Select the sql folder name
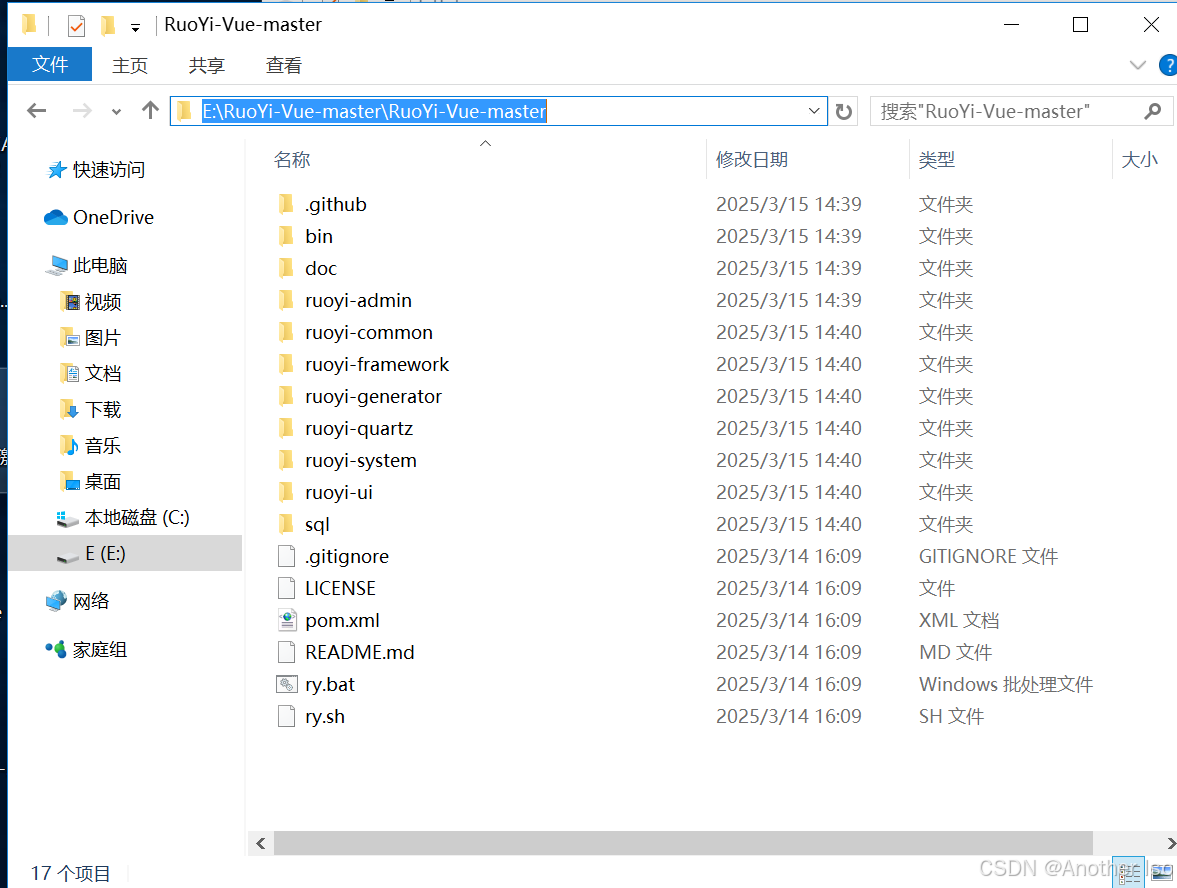The image size is (1177, 888). tap(318, 525)
